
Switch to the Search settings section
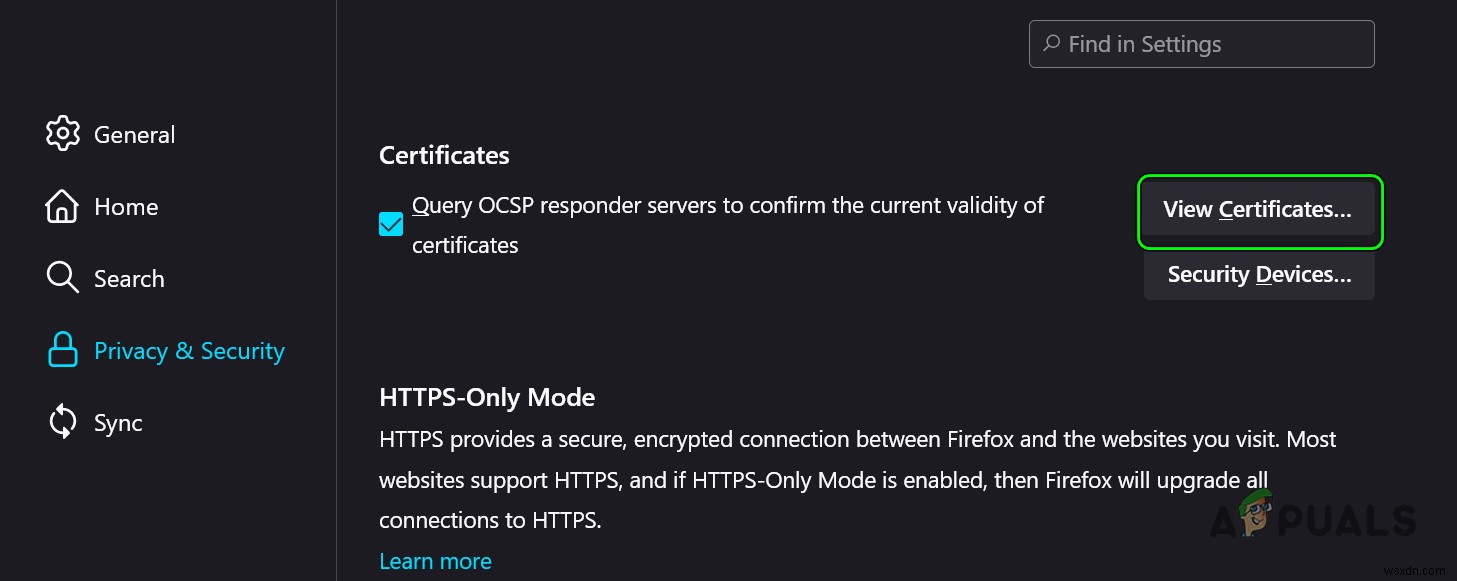(130, 278)
